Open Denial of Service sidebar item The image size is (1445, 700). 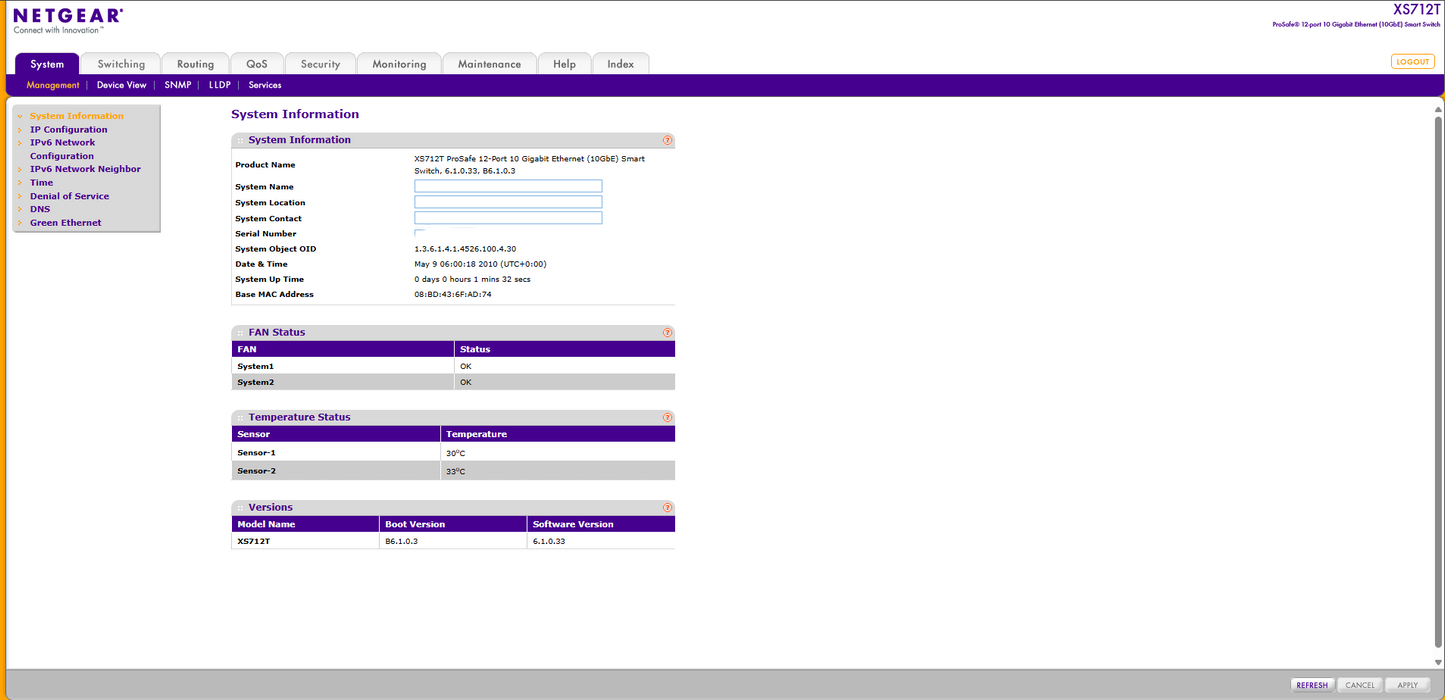[x=69, y=196]
